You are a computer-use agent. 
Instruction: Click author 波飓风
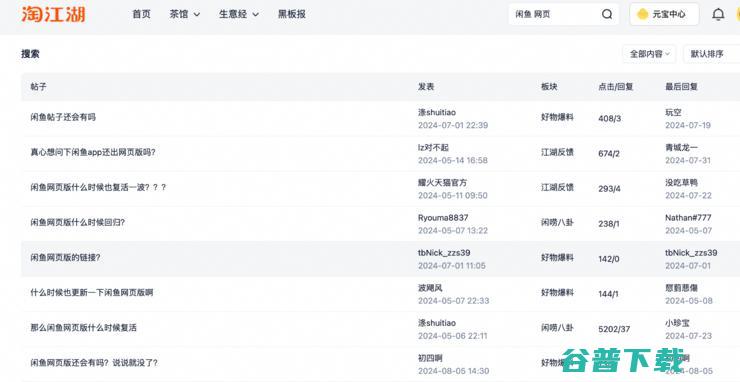[x=430, y=288]
